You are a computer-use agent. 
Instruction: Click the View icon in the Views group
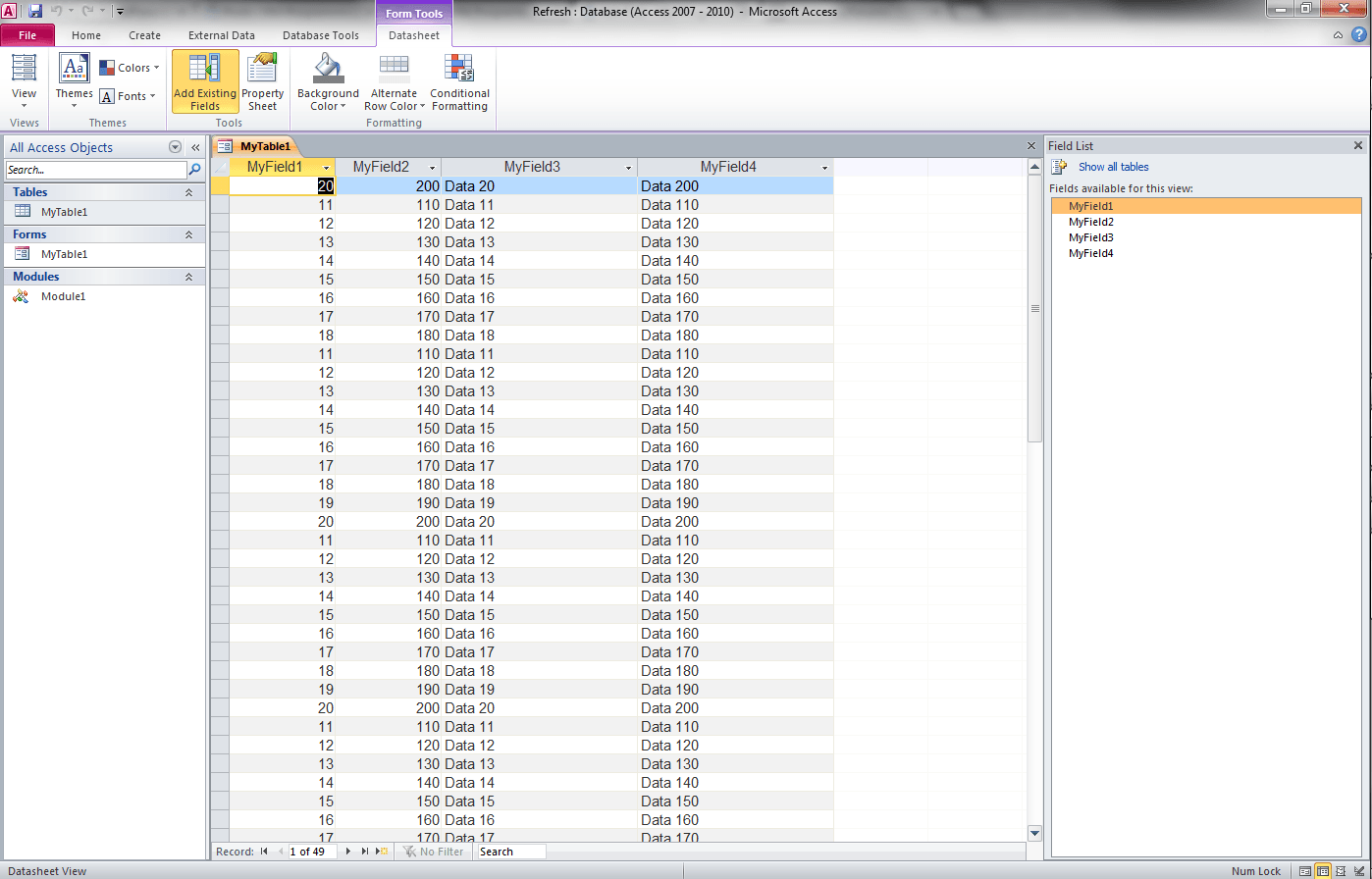pyautogui.click(x=24, y=68)
